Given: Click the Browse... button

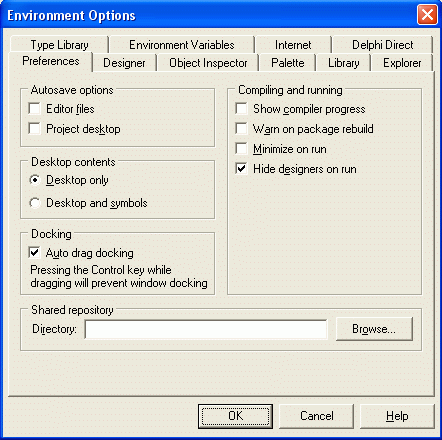Looking at the screenshot, I should [x=374, y=329].
